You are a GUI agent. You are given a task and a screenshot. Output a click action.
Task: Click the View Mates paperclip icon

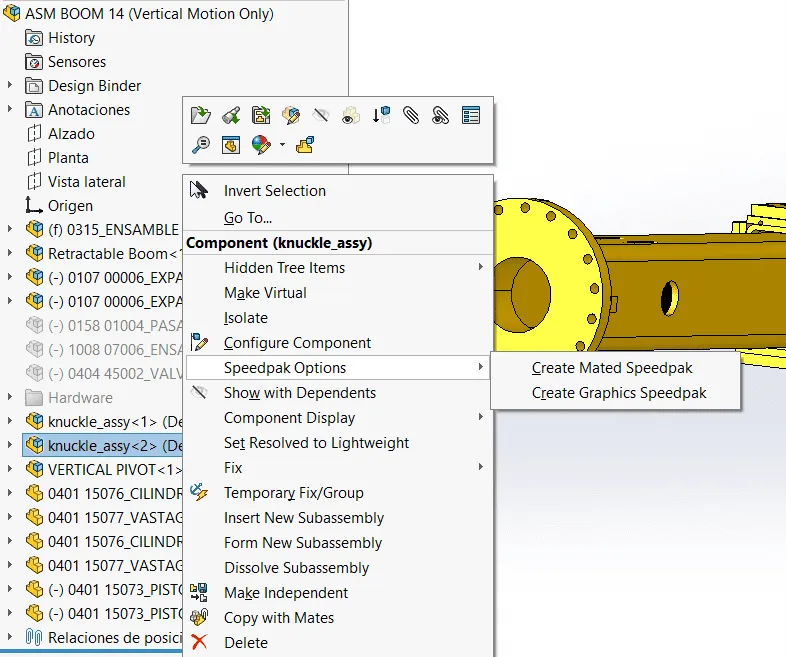point(411,116)
